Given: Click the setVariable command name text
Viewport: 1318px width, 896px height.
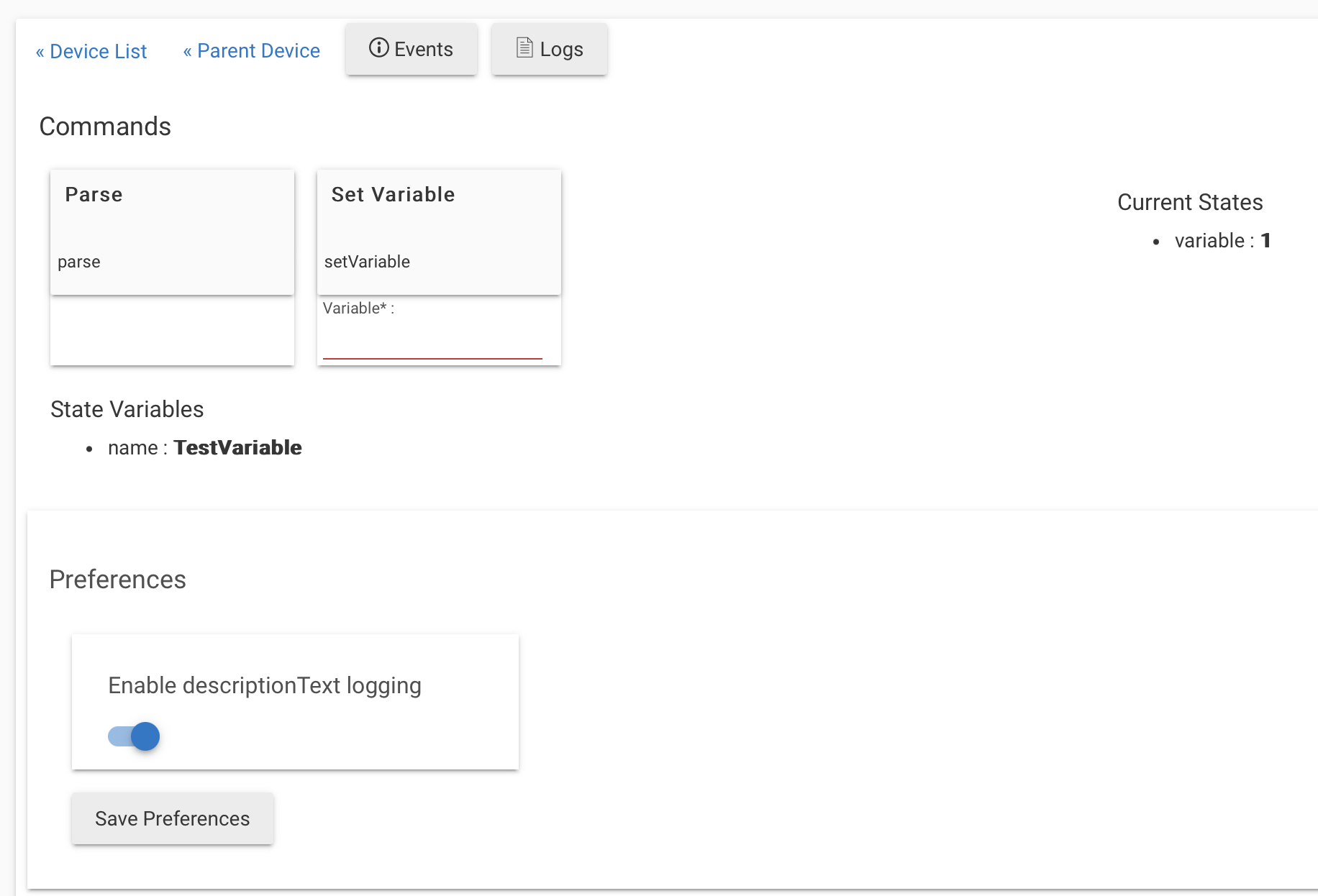Looking at the screenshot, I should point(367,262).
